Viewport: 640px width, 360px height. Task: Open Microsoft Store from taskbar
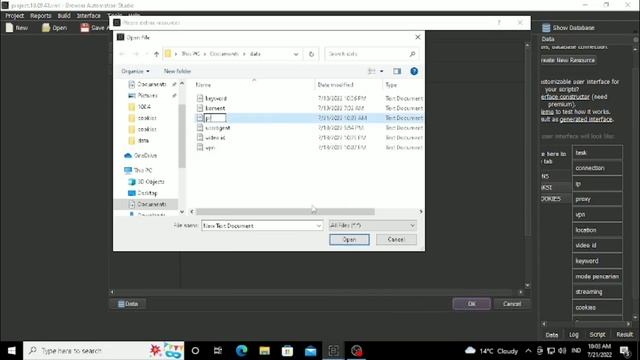coord(287,351)
